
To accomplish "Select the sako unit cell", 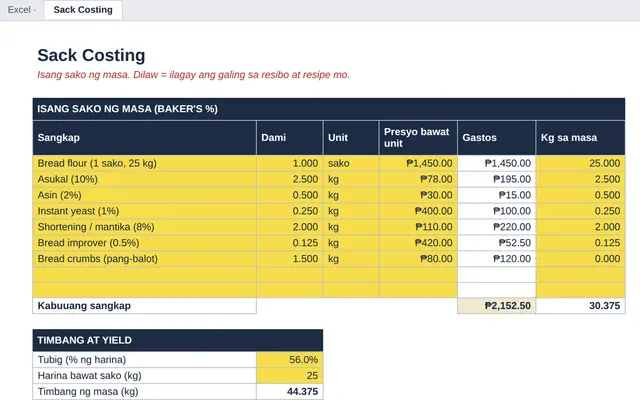I will [x=351, y=163].
